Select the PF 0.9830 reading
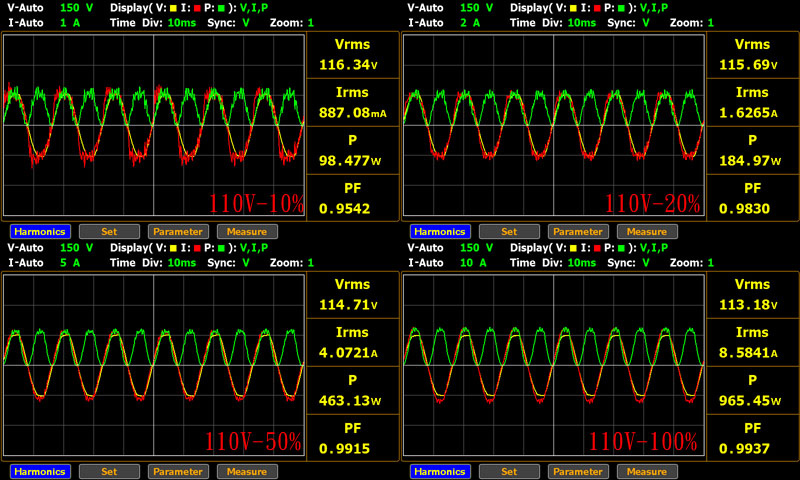The height and width of the screenshot is (480, 800). [x=753, y=198]
